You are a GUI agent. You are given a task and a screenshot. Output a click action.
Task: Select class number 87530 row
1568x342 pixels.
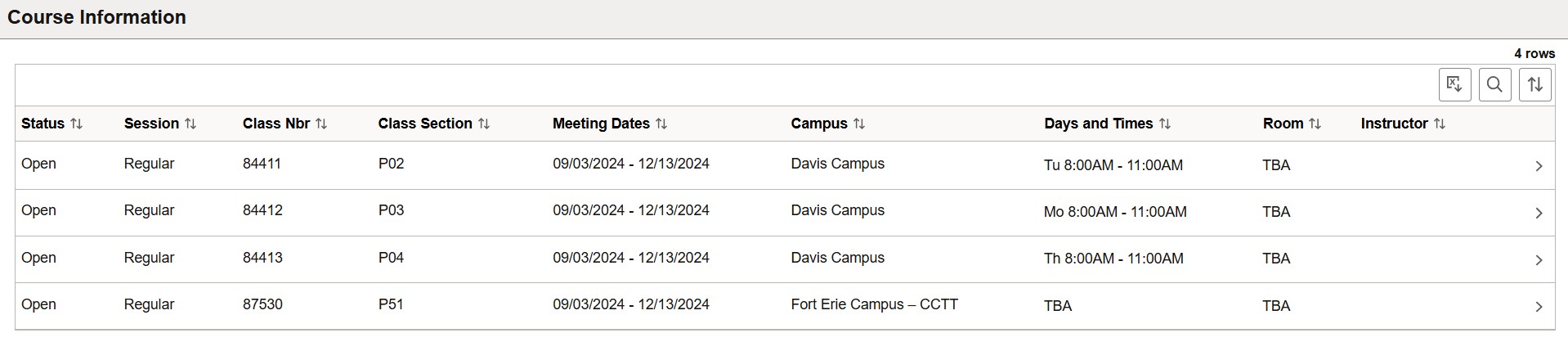262,304
